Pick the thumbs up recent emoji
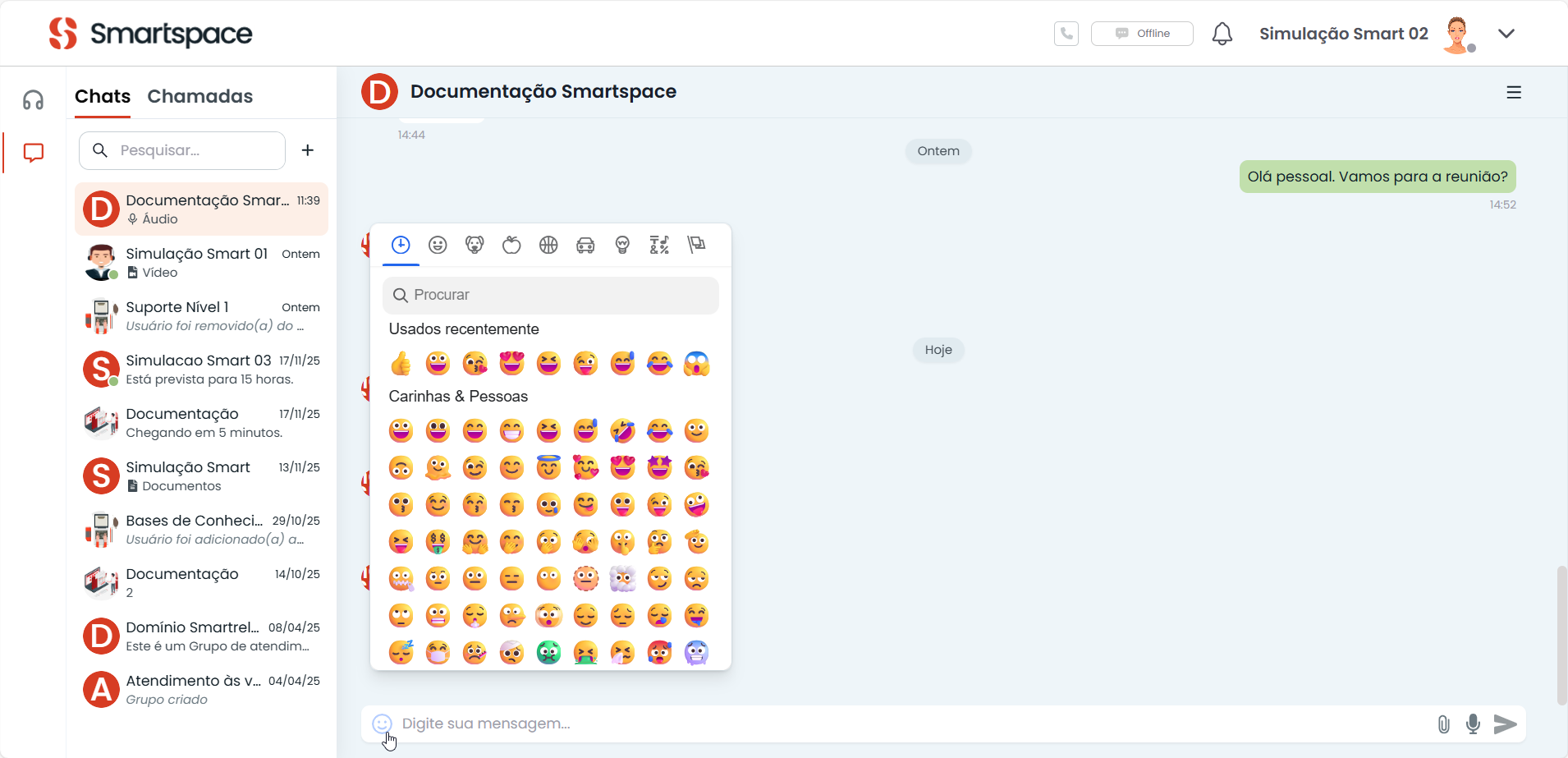The width and height of the screenshot is (1568, 758). (401, 363)
